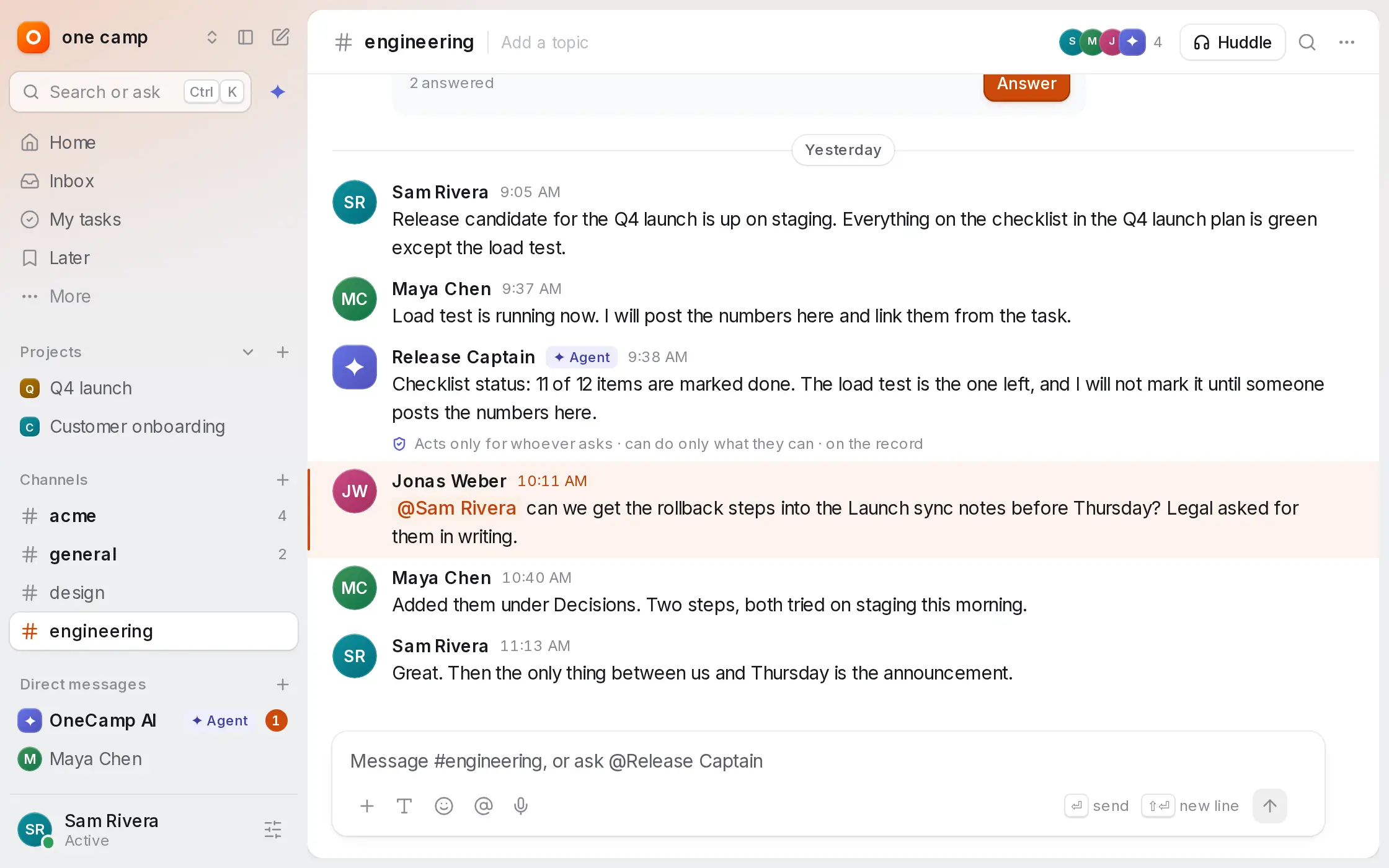Open the Later bookmarks view

[154, 258]
